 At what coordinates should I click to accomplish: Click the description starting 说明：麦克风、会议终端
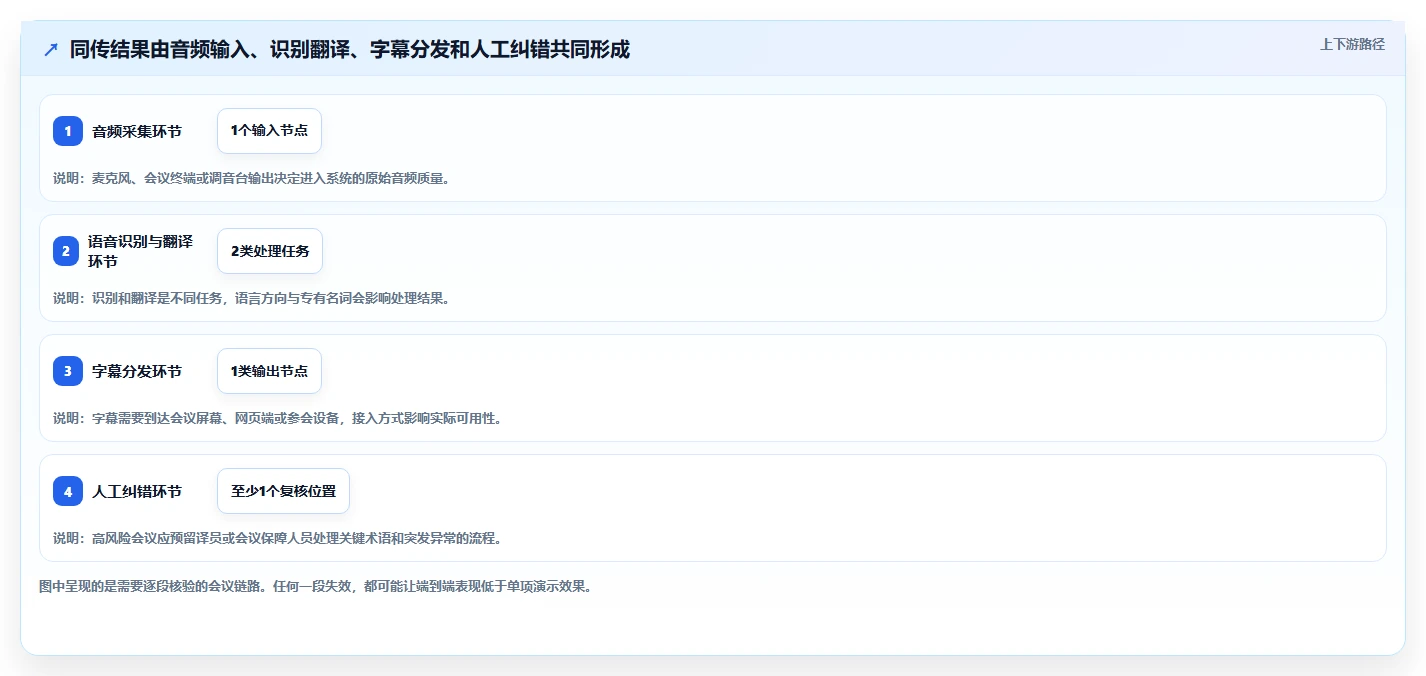click(251, 178)
